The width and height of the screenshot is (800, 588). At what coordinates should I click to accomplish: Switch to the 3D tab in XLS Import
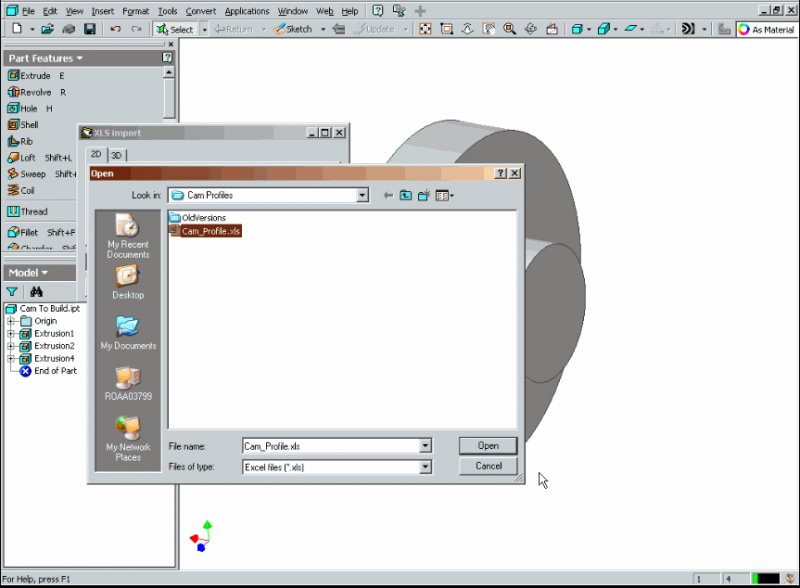pyautogui.click(x=116, y=155)
